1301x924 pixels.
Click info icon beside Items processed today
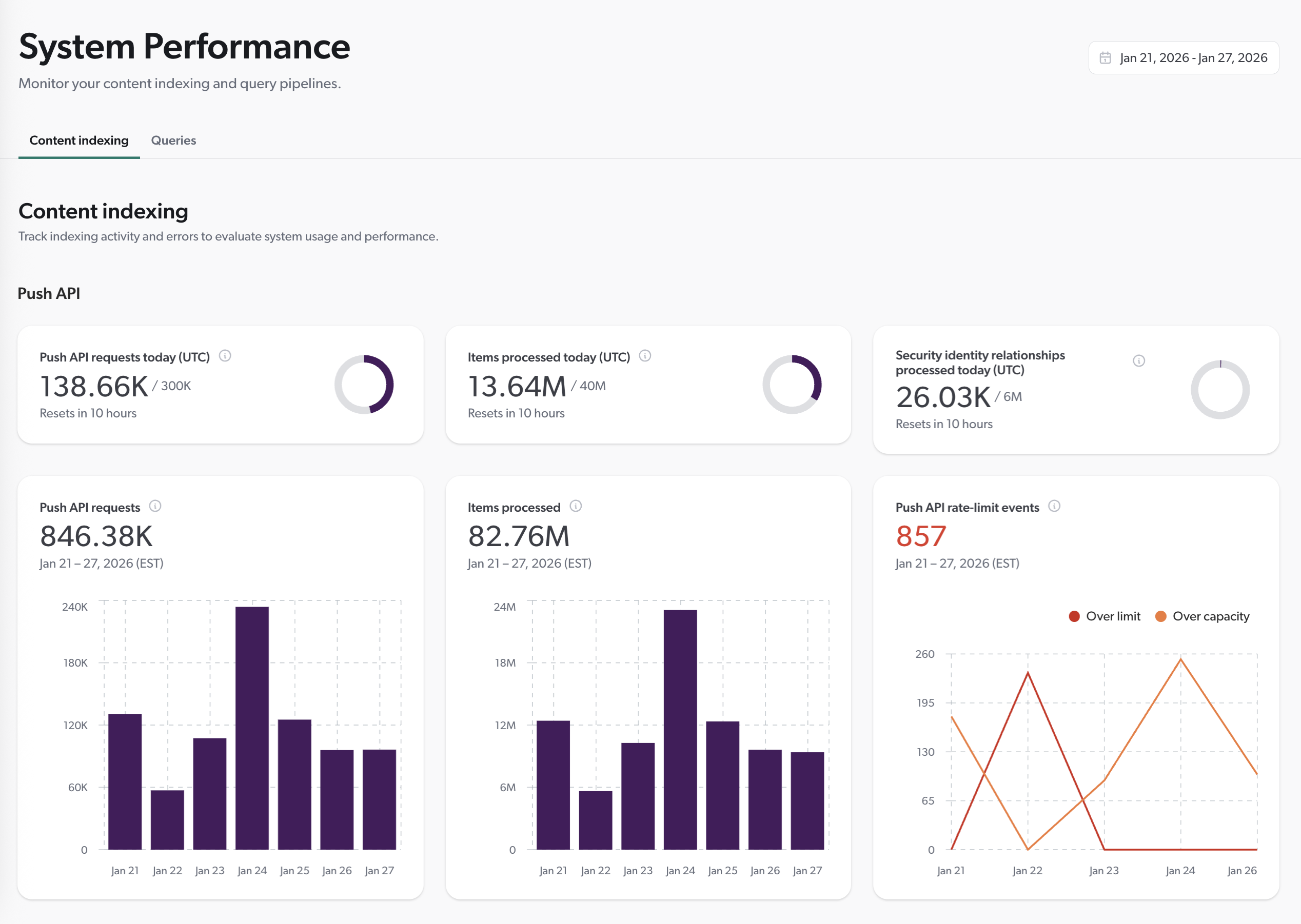(x=645, y=357)
